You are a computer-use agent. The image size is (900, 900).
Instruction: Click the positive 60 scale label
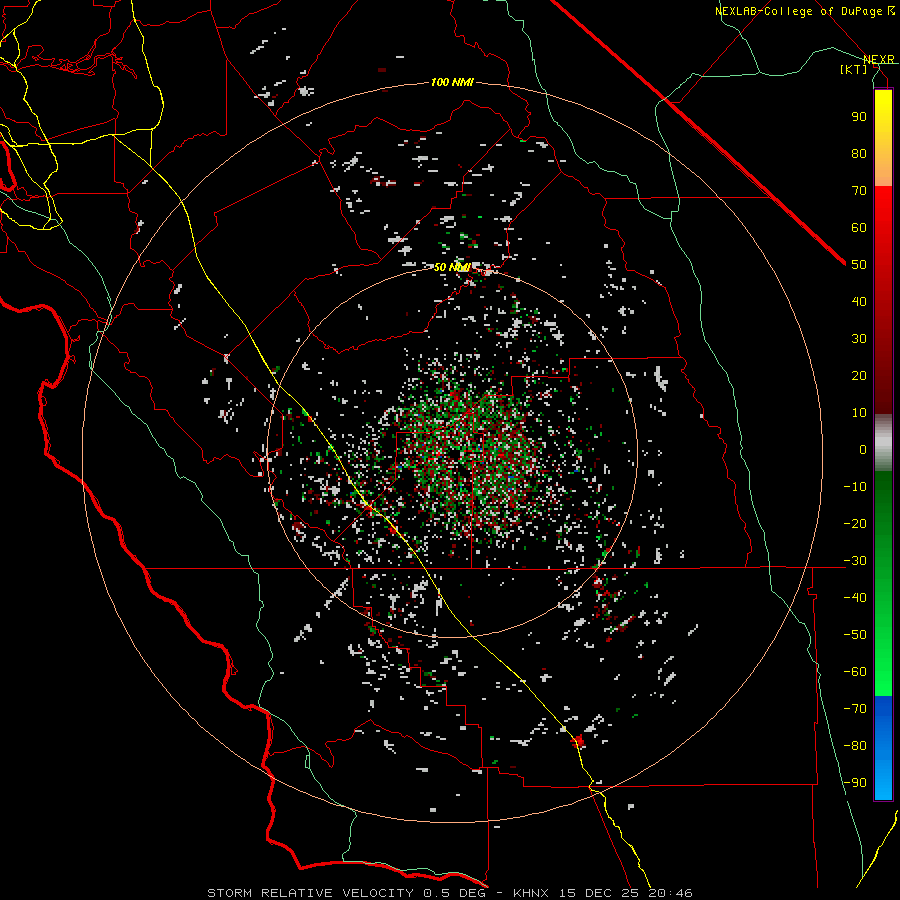pos(859,227)
